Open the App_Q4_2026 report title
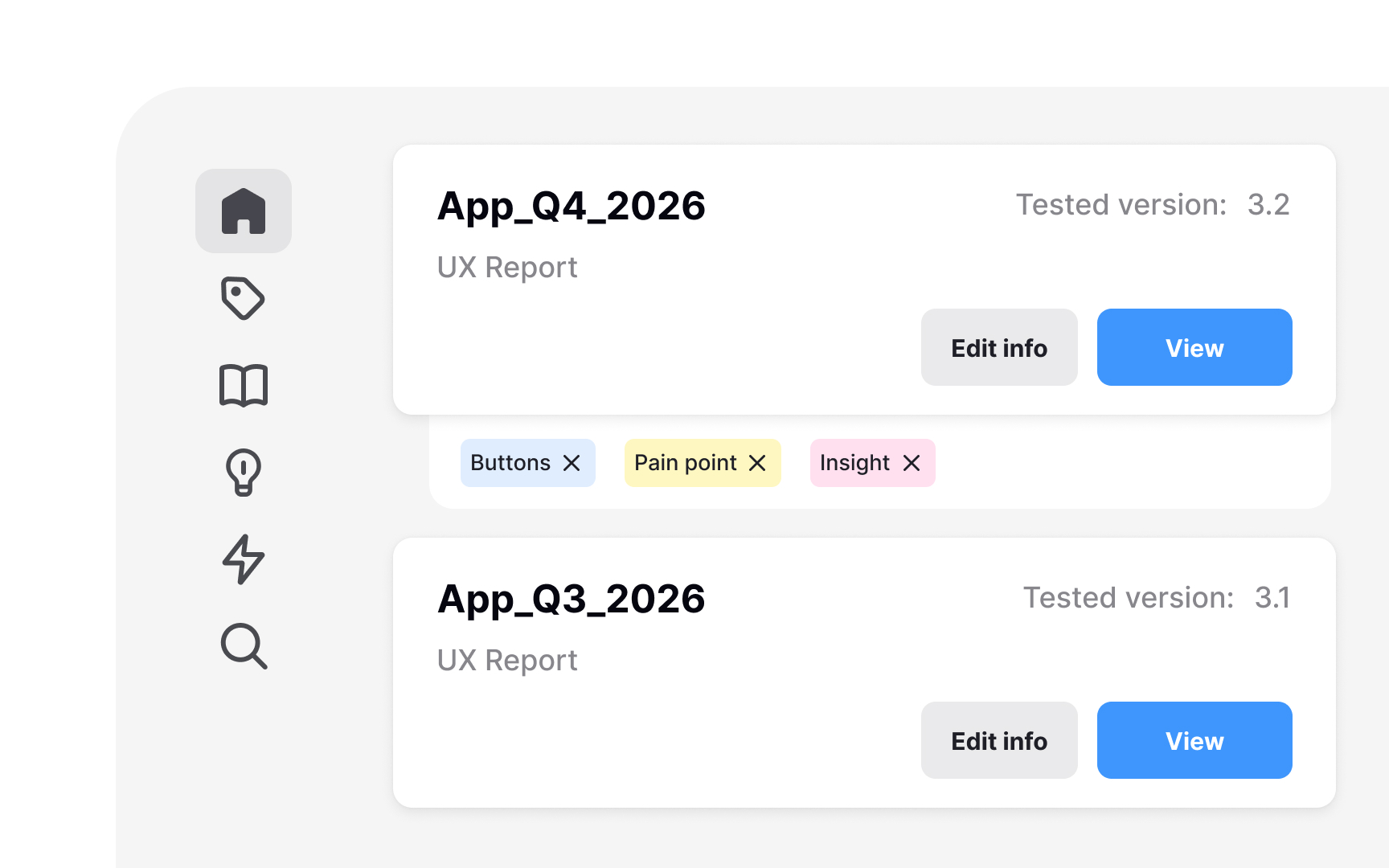 571,207
